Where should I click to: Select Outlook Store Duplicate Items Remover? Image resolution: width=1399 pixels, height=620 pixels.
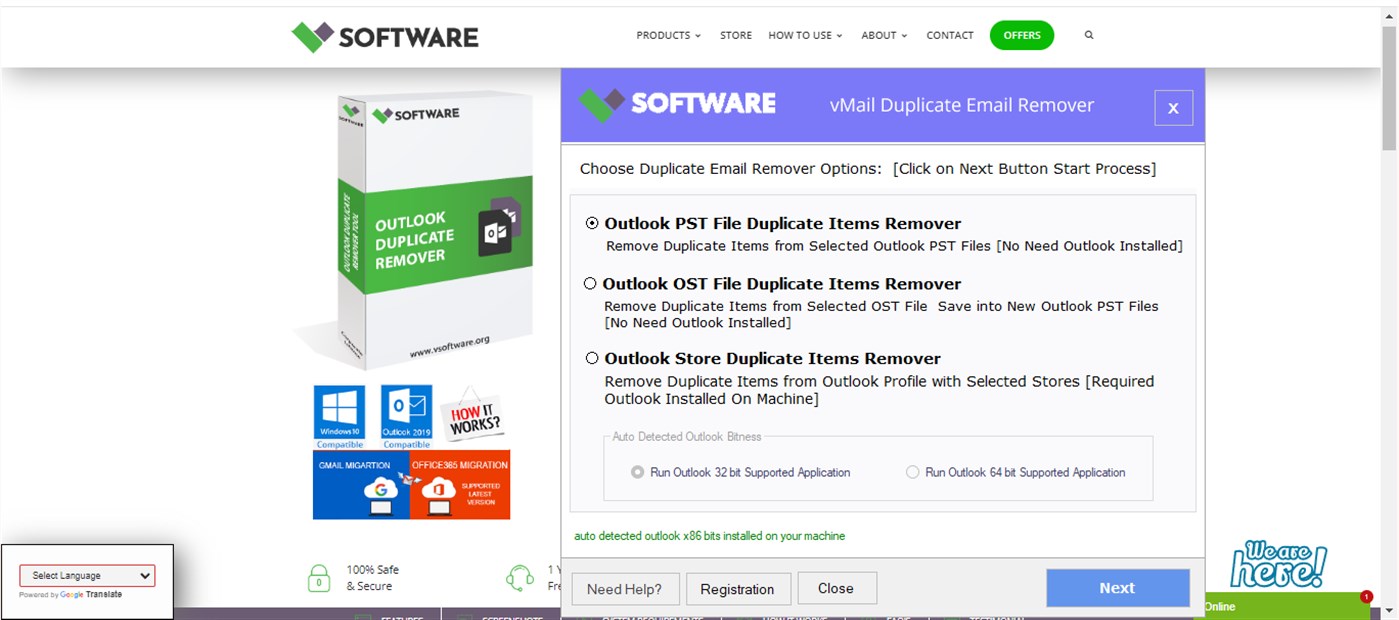(x=591, y=357)
